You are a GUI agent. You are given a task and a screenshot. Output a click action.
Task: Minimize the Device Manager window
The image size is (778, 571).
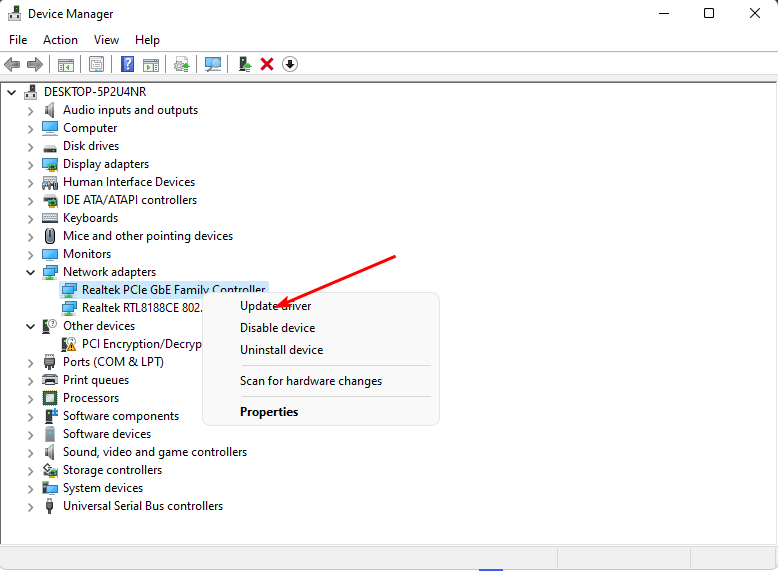tap(664, 13)
